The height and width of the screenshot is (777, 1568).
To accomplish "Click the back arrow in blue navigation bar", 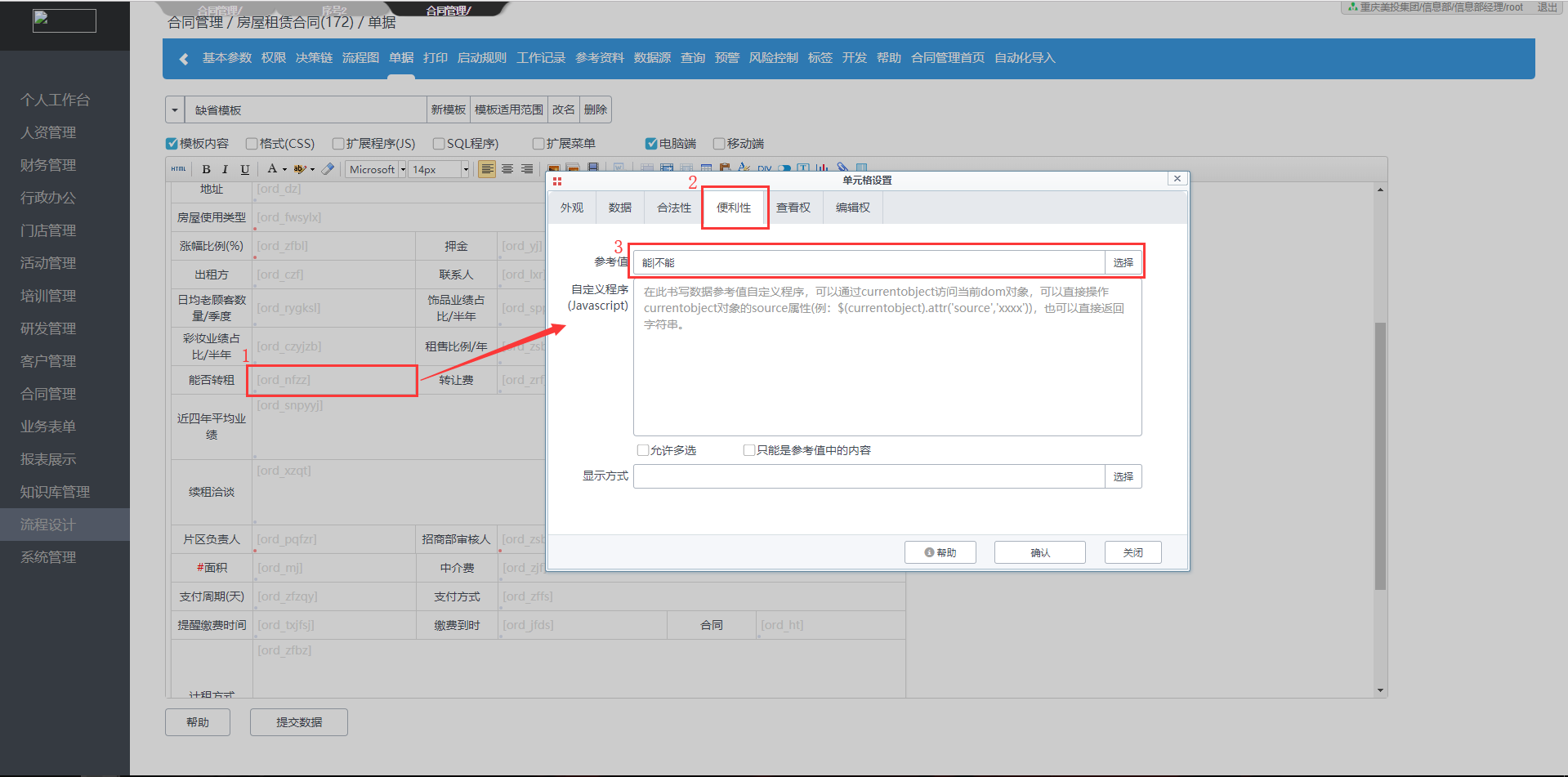I will [184, 59].
